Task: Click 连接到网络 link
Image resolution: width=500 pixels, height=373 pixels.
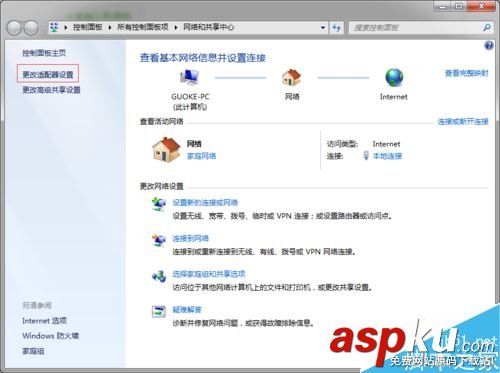Action: pos(190,238)
